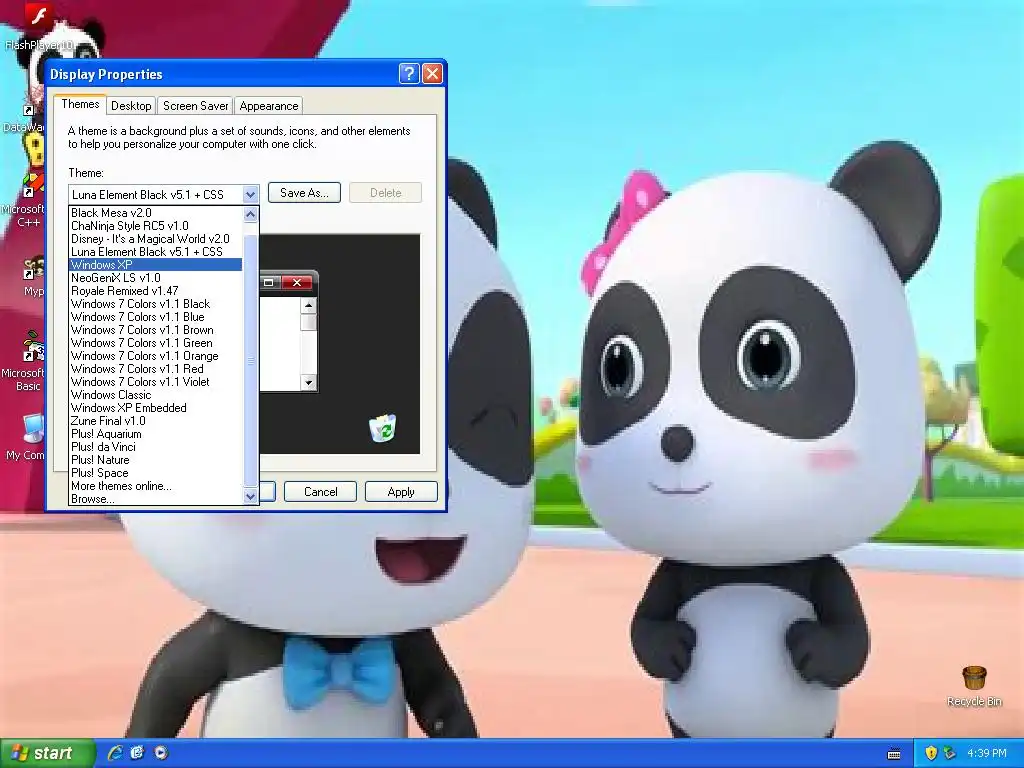
Task: Choose the Windows XP Embedded theme
Action: click(x=155, y=409)
